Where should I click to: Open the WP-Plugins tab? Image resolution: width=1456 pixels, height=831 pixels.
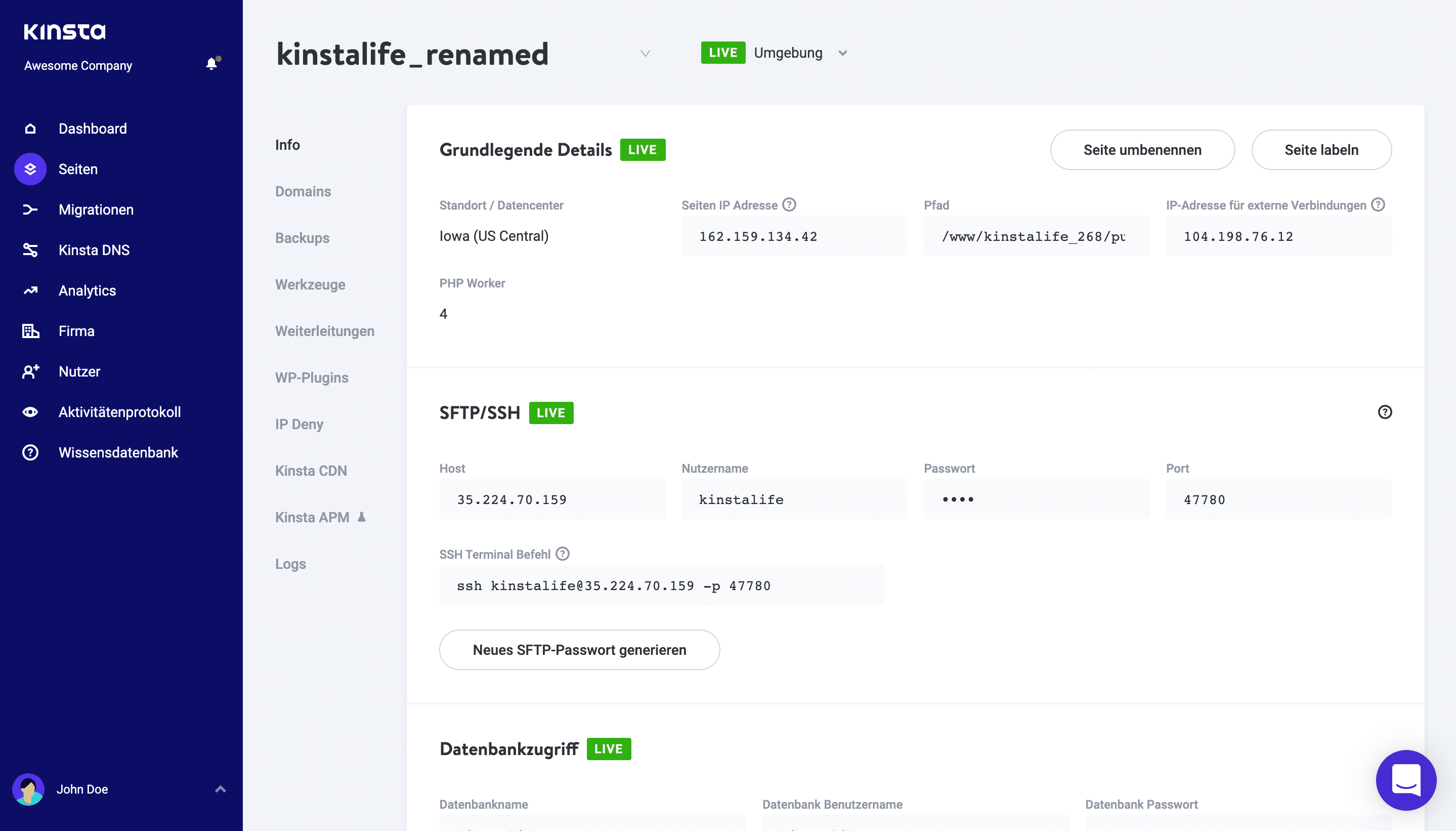point(312,378)
